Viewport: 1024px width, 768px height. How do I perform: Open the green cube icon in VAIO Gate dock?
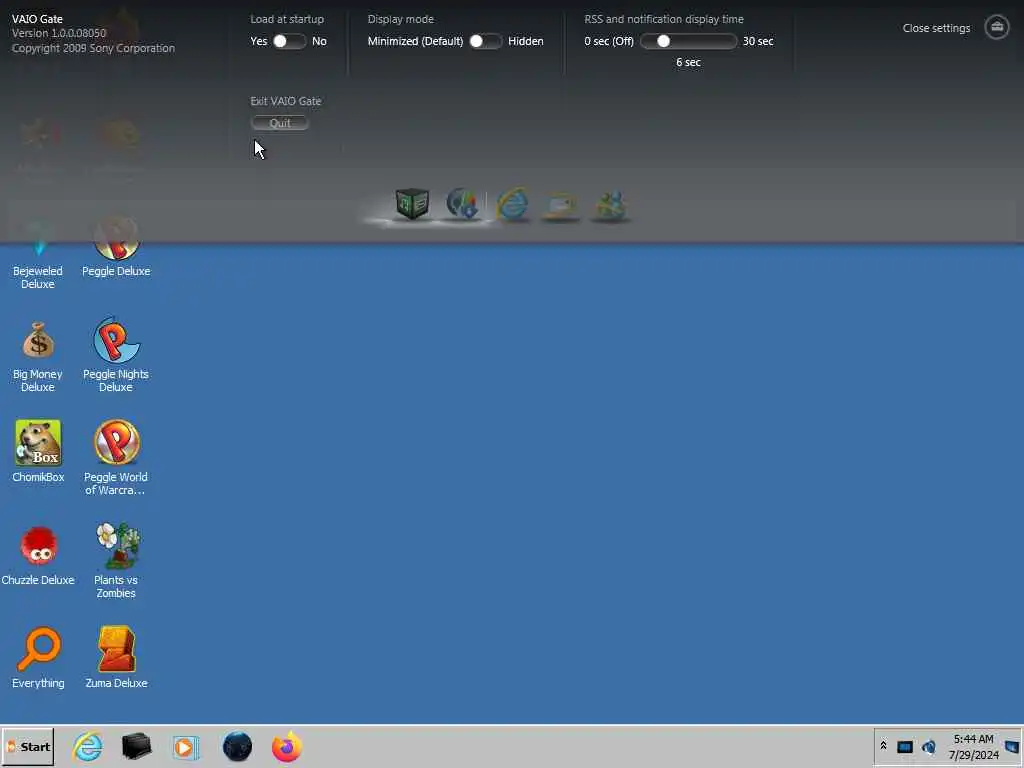click(412, 204)
